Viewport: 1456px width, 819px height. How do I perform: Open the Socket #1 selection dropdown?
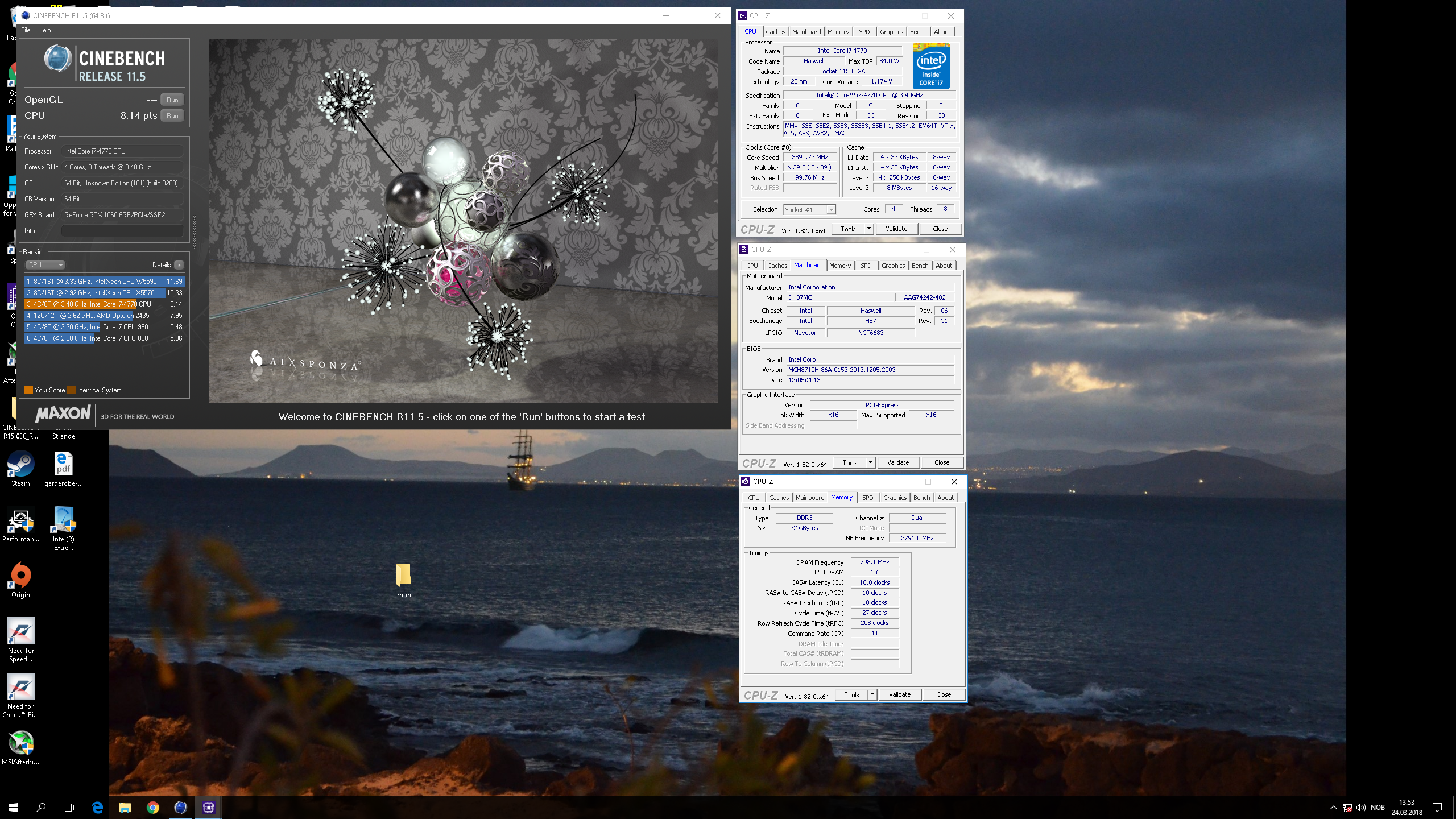point(809,210)
